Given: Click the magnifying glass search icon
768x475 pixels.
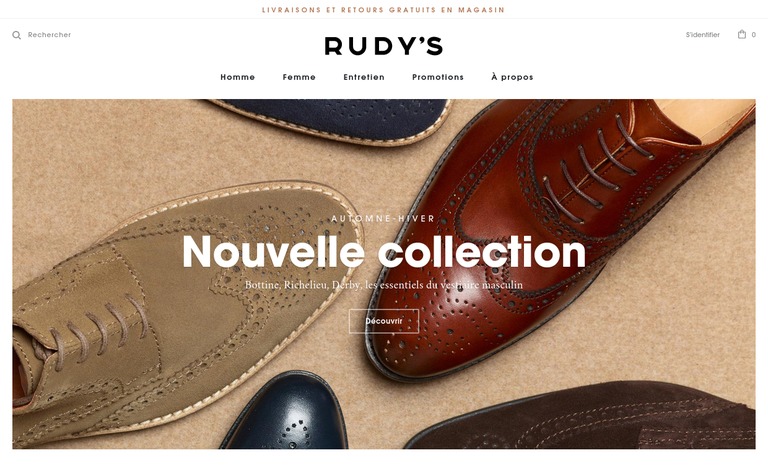Looking at the screenshot, I should tap(17, 35).
